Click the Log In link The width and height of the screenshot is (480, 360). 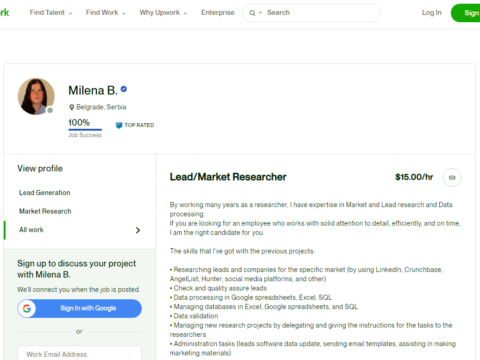(x=431, y=13)
